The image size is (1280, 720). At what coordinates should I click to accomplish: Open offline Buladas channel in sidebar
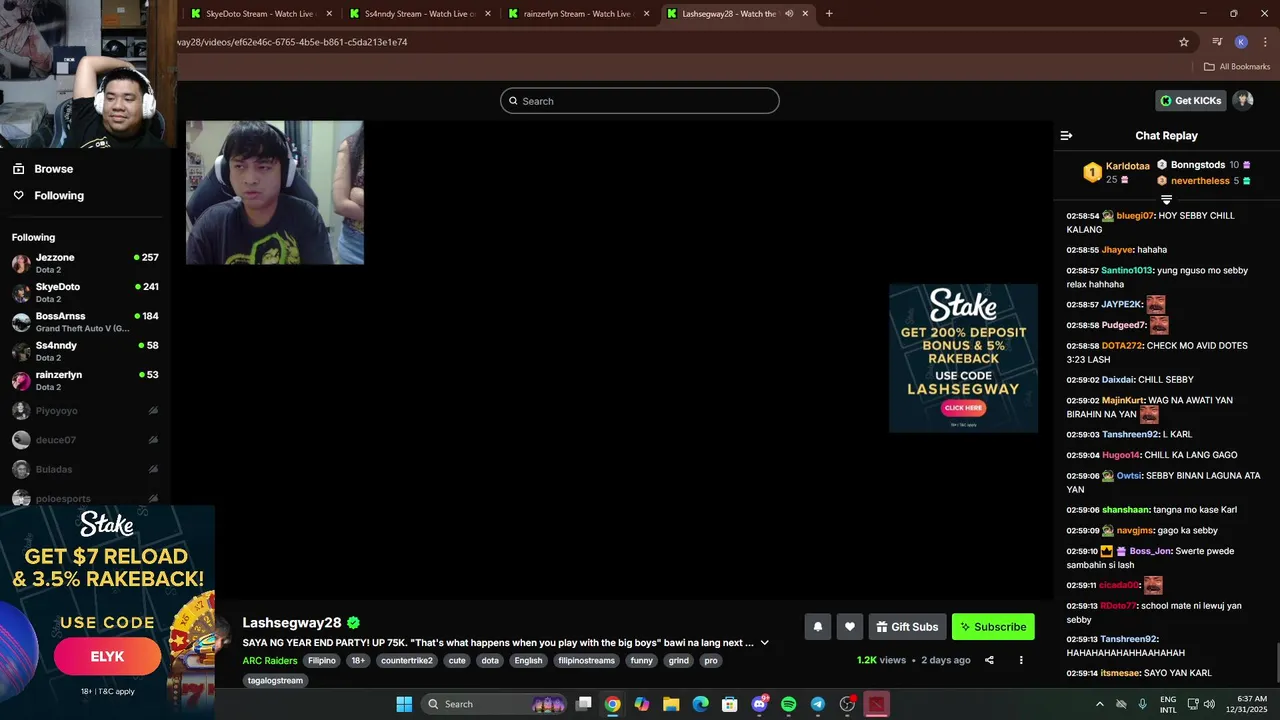point(85,469)
